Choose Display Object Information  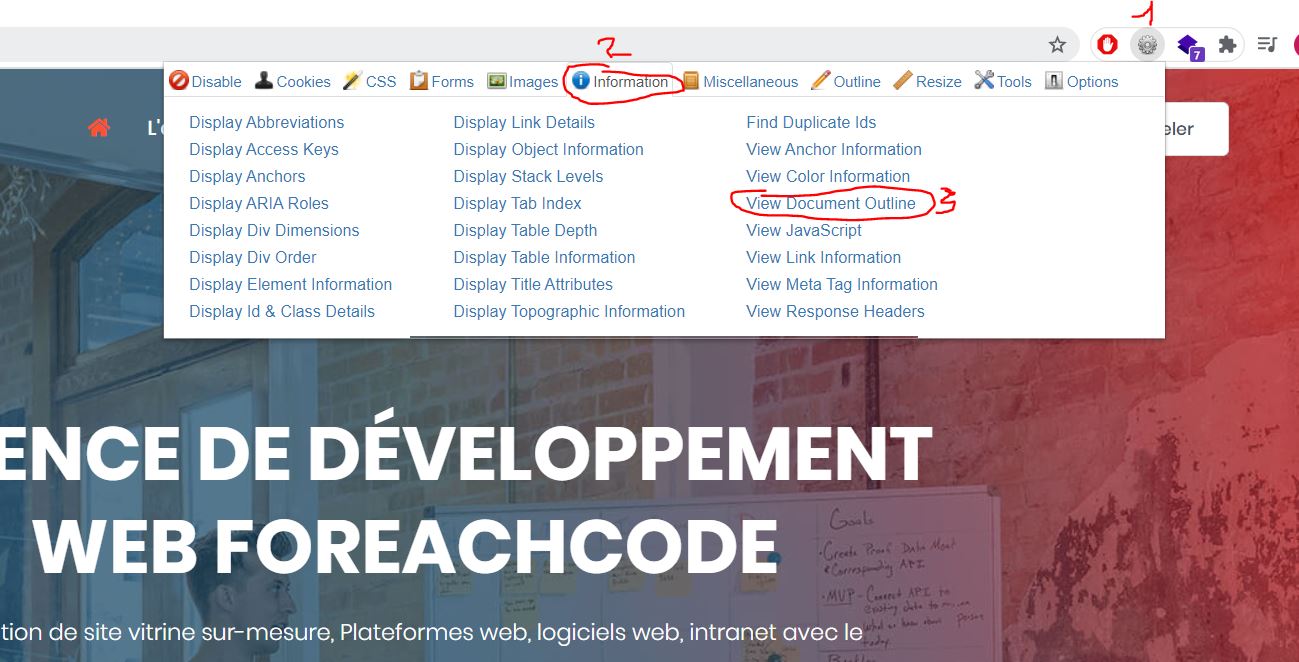[548, 149]
